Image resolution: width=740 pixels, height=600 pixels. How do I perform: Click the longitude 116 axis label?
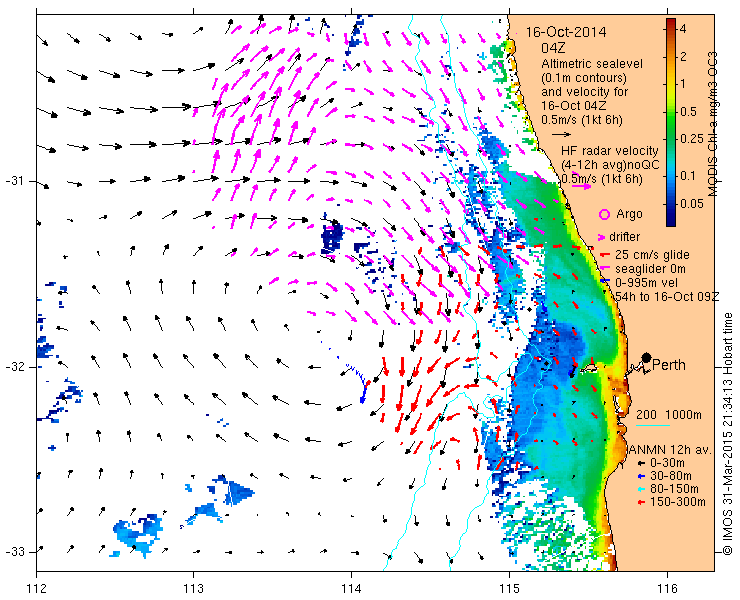[667, 589]
